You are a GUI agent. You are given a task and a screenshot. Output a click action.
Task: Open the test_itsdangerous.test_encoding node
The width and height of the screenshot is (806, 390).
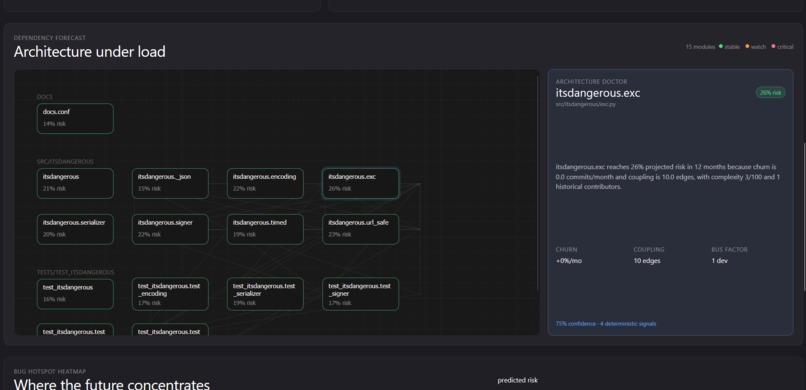point(170,294)
